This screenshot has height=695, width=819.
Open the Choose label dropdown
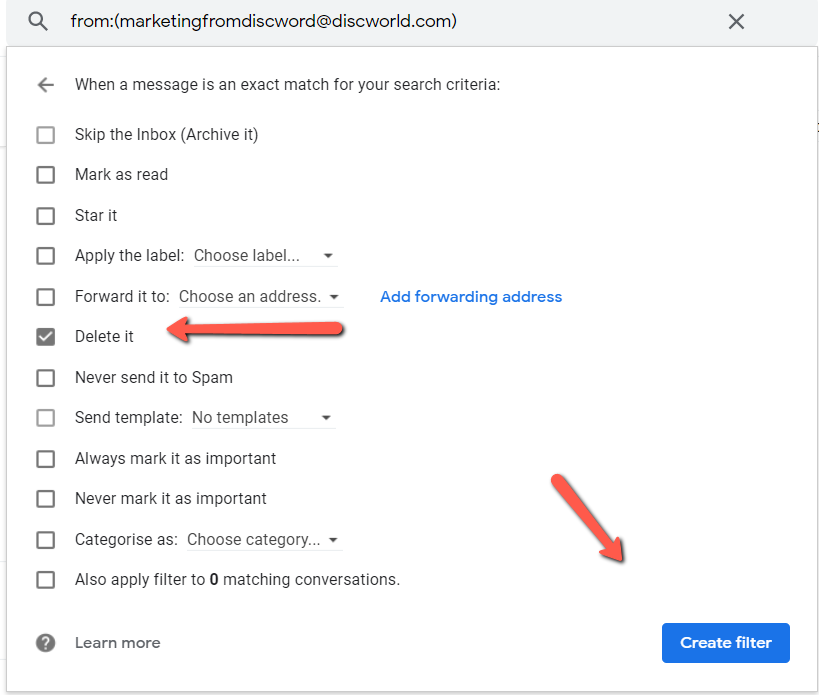(x=264, y=256)
